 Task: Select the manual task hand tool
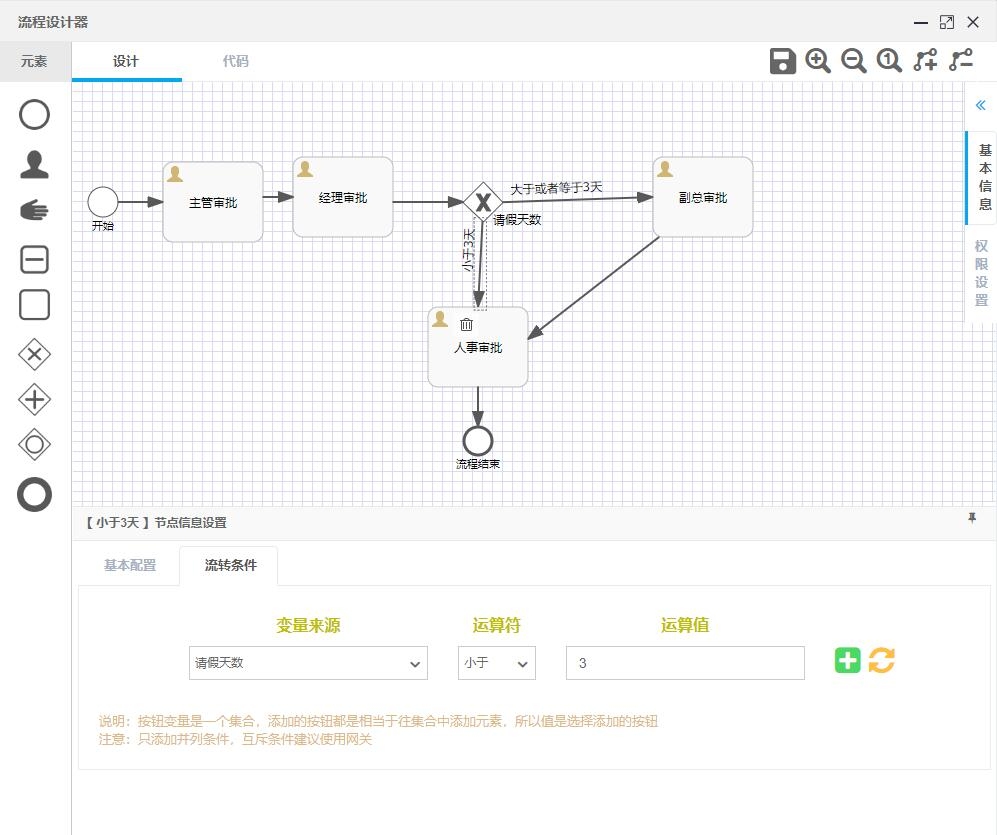(34, 211)
